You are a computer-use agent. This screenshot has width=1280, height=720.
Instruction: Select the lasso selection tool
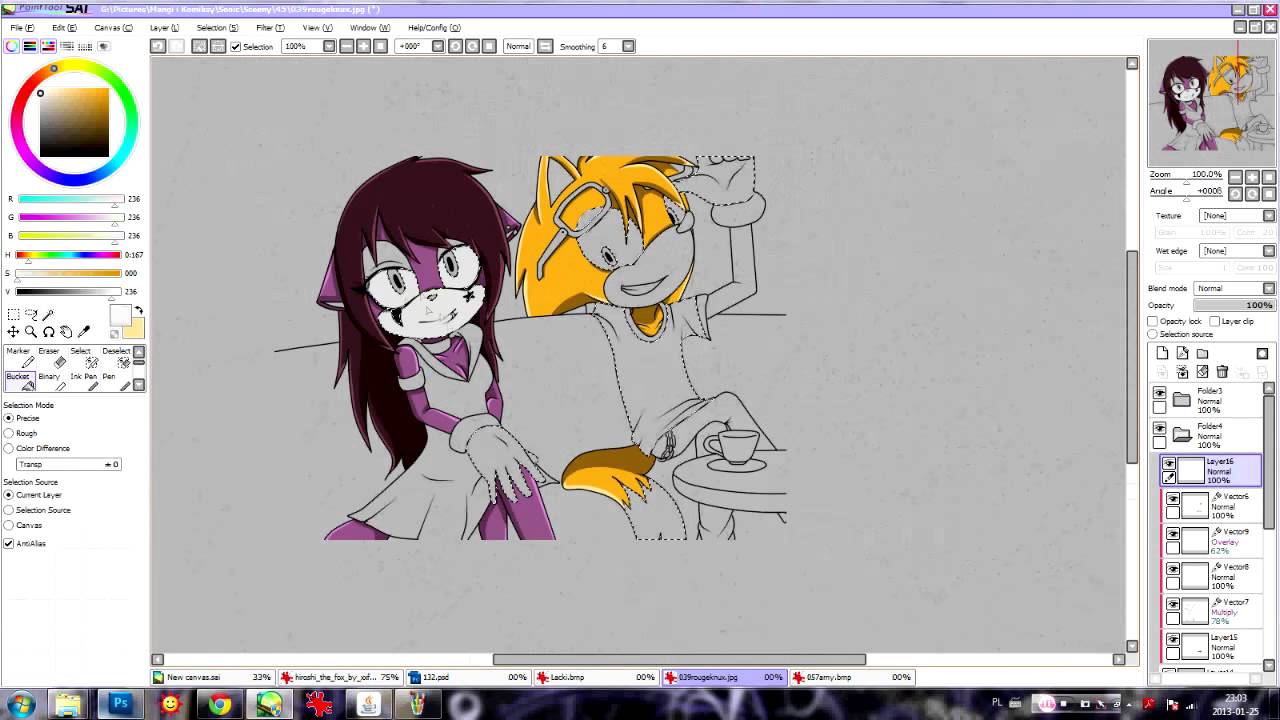tap(31, 314)
